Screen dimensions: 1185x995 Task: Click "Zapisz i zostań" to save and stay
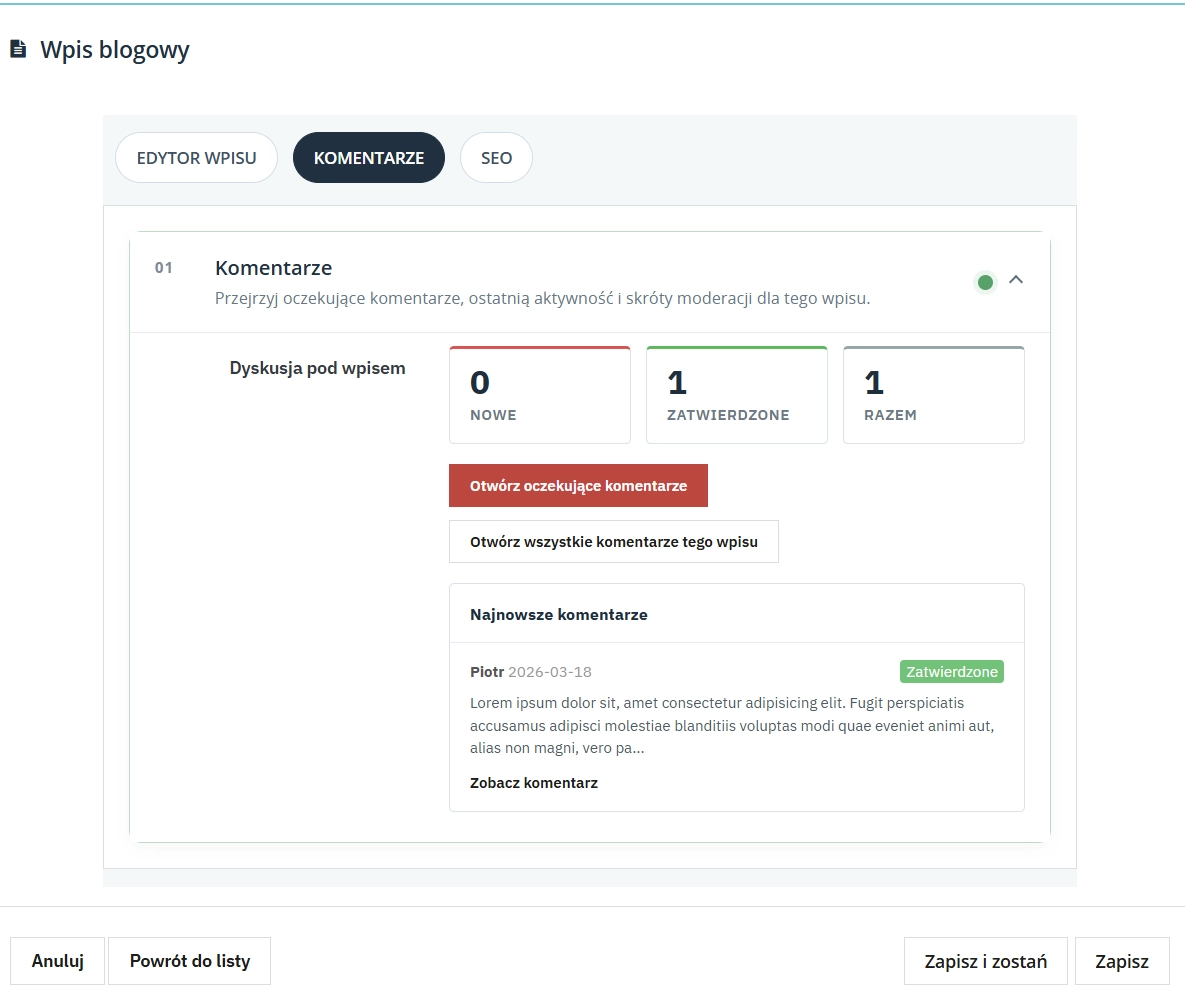pyautogui.click(x=985, y=960)
